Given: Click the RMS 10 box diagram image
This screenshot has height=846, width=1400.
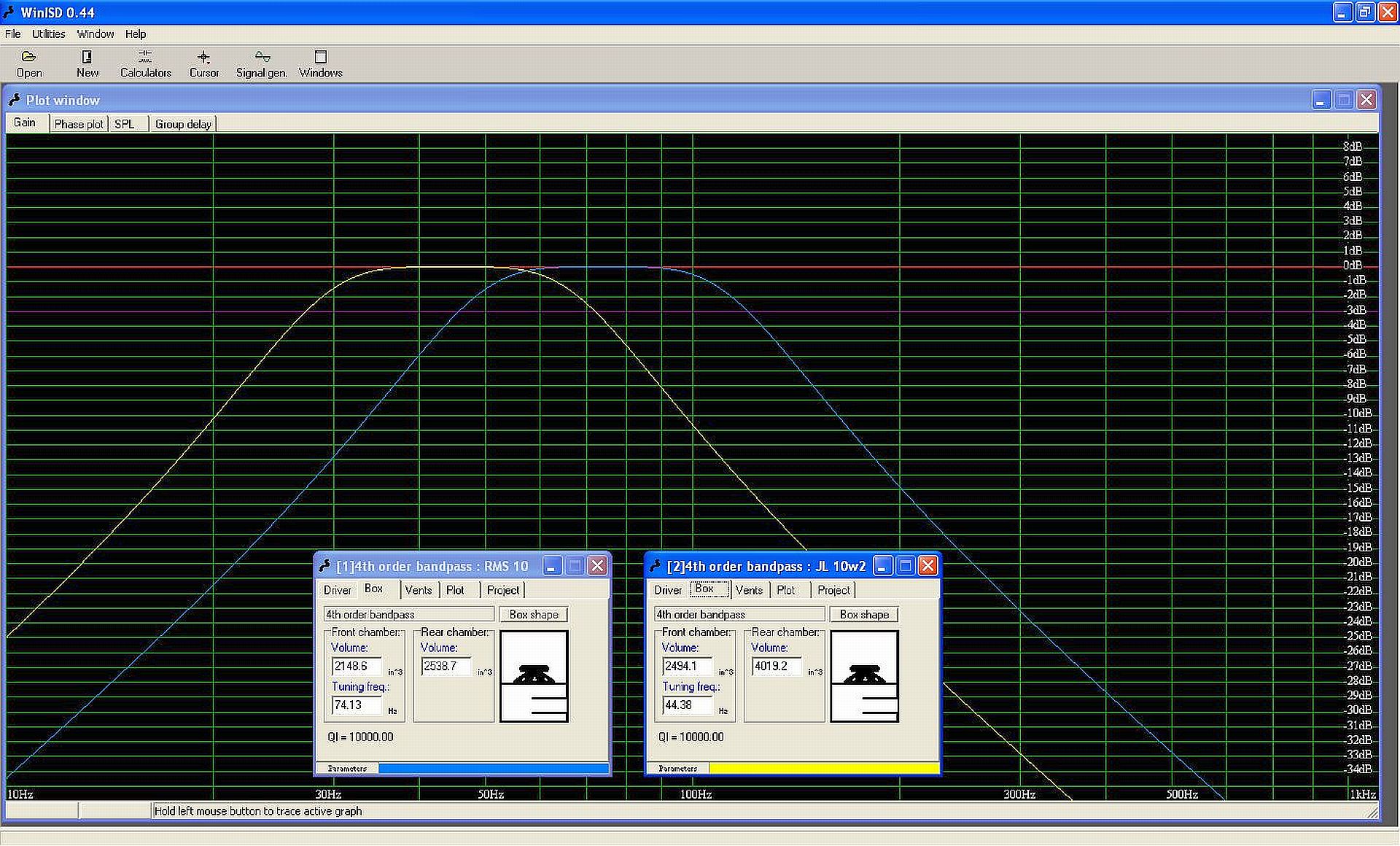Looking at the screenshot, I should [x=534, y=676].
